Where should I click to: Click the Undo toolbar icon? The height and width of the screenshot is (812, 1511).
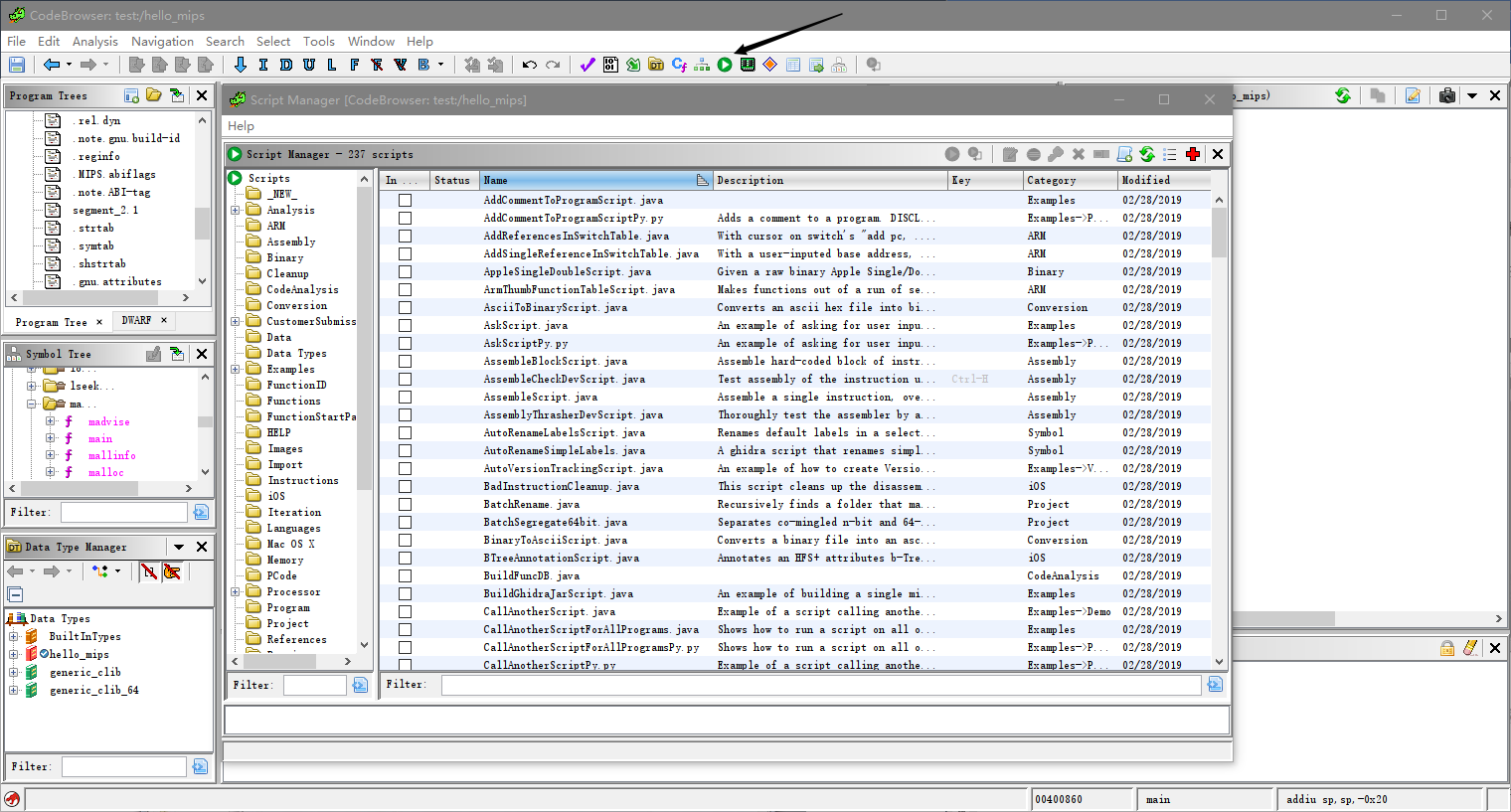click(x=530, y=65)
